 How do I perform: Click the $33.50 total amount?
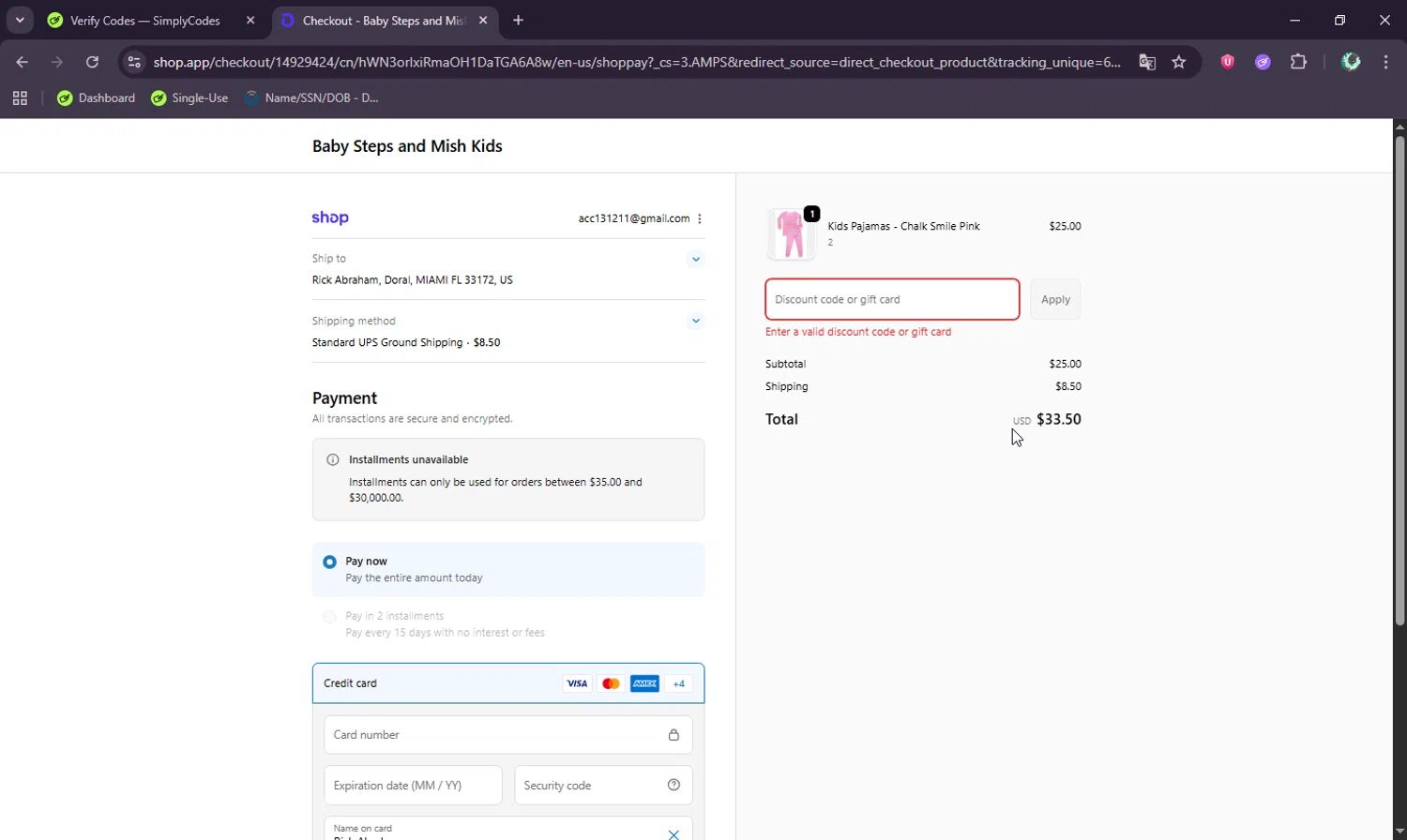coord(1059,419)
